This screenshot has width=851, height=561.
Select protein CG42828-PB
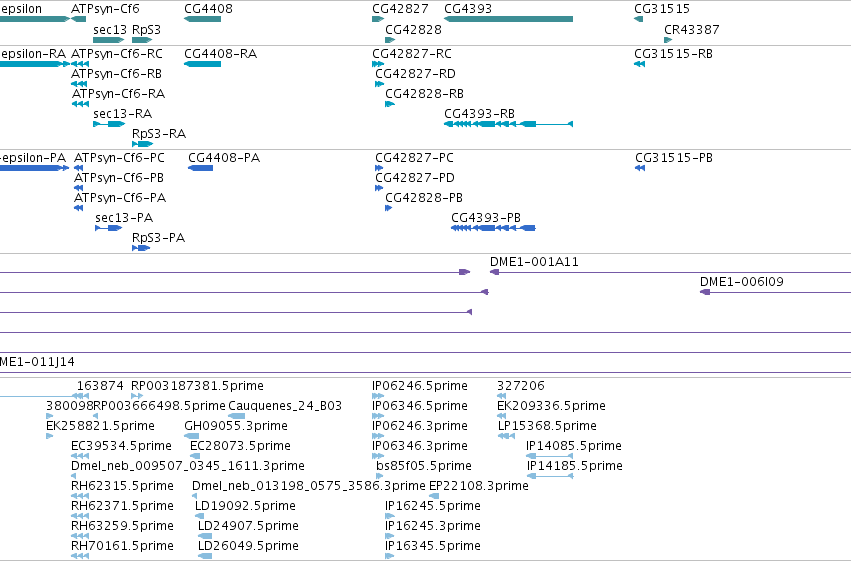click(x=424, y=198)
